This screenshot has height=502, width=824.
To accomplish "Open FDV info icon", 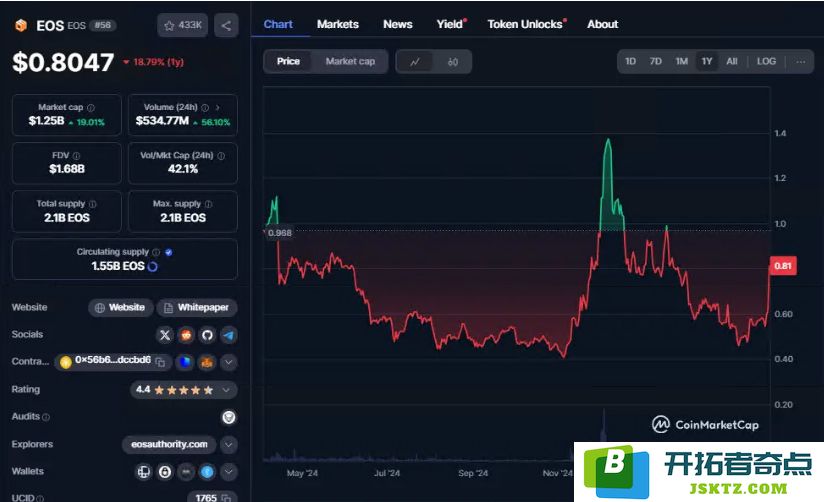I will pos(77,156).
